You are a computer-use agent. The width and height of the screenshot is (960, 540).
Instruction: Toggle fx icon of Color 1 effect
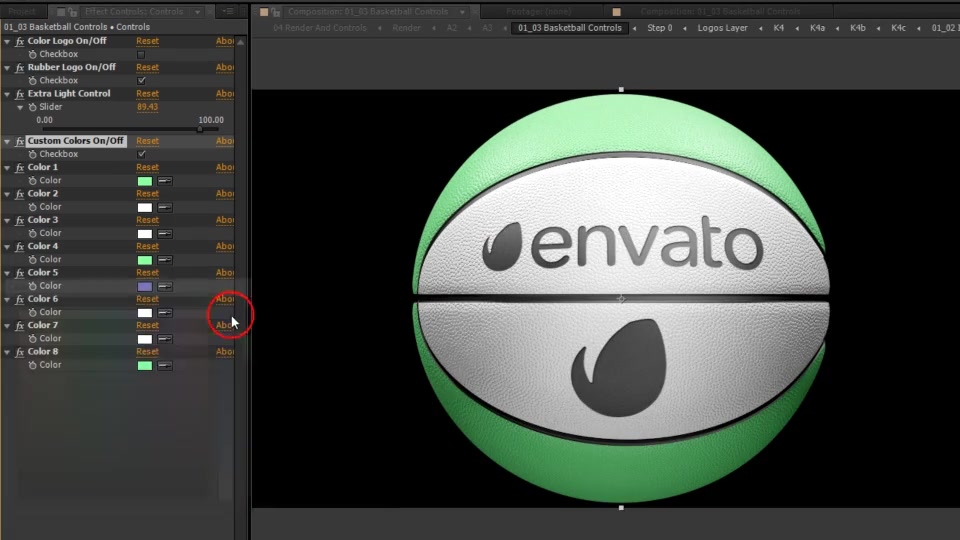coord(20,167)
